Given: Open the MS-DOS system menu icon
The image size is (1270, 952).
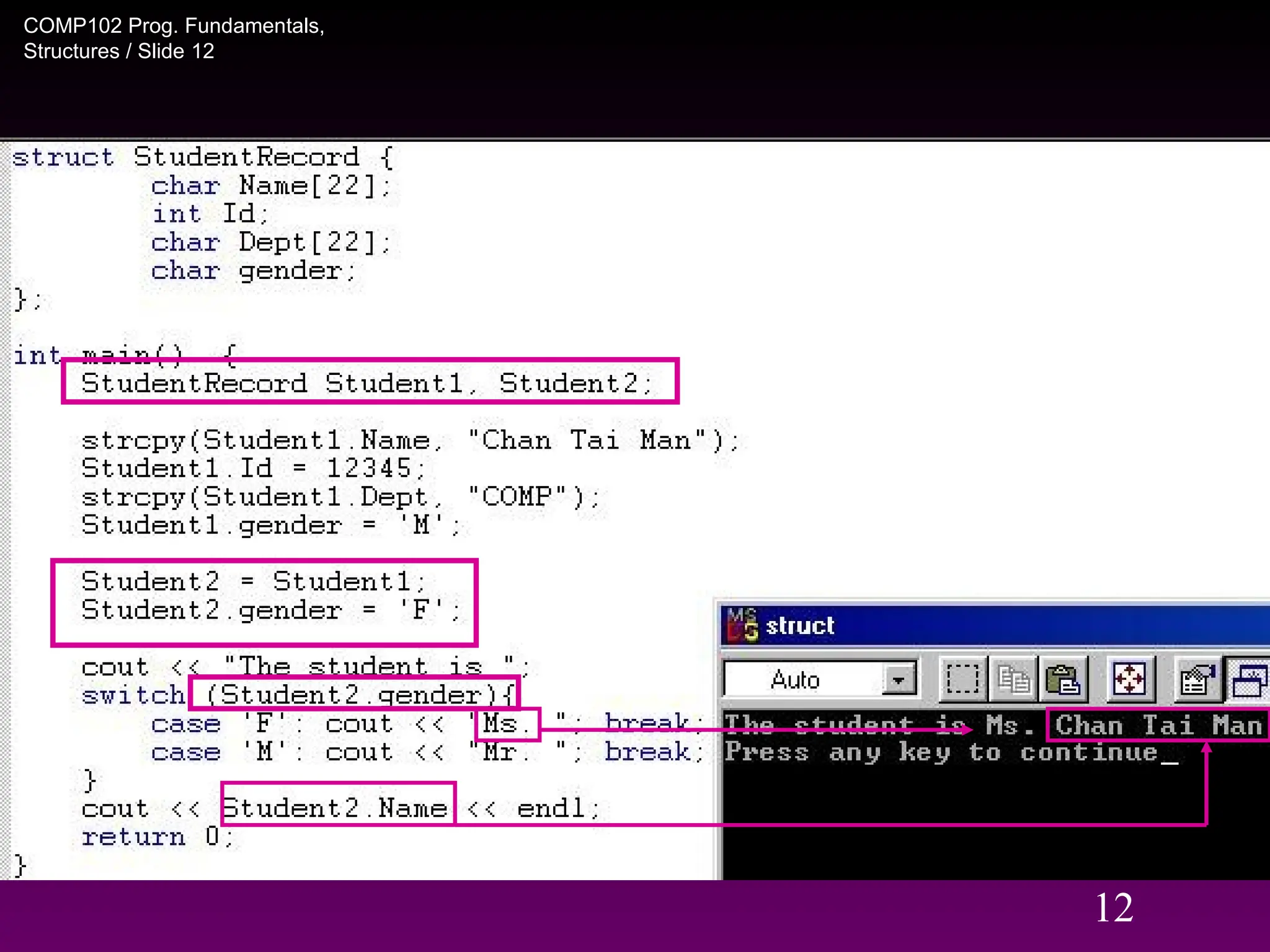Looking at the screenshot, I should (742, 625).
